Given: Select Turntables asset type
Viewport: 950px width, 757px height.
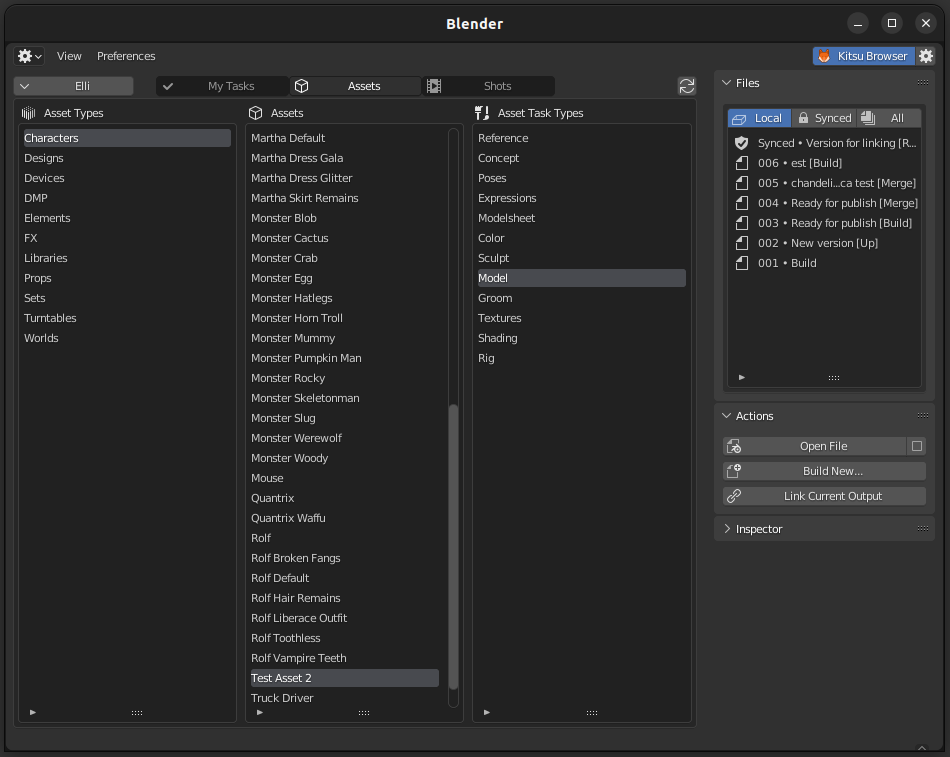Looking at the screenshot, I should click(127, 318).
